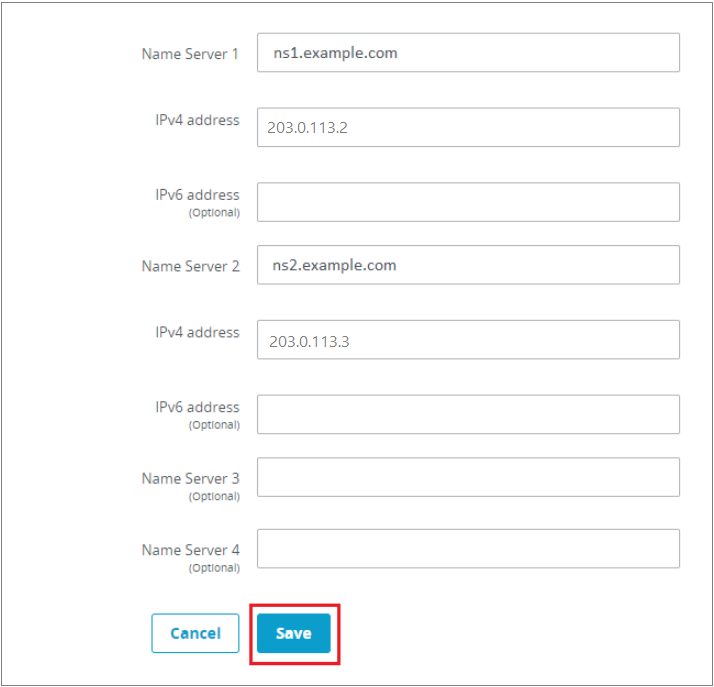Click the empty IPv6 field below 203.0.113.3
This screenshot has height=687, width=714.
pyautogui.click(x=468, y=414)
